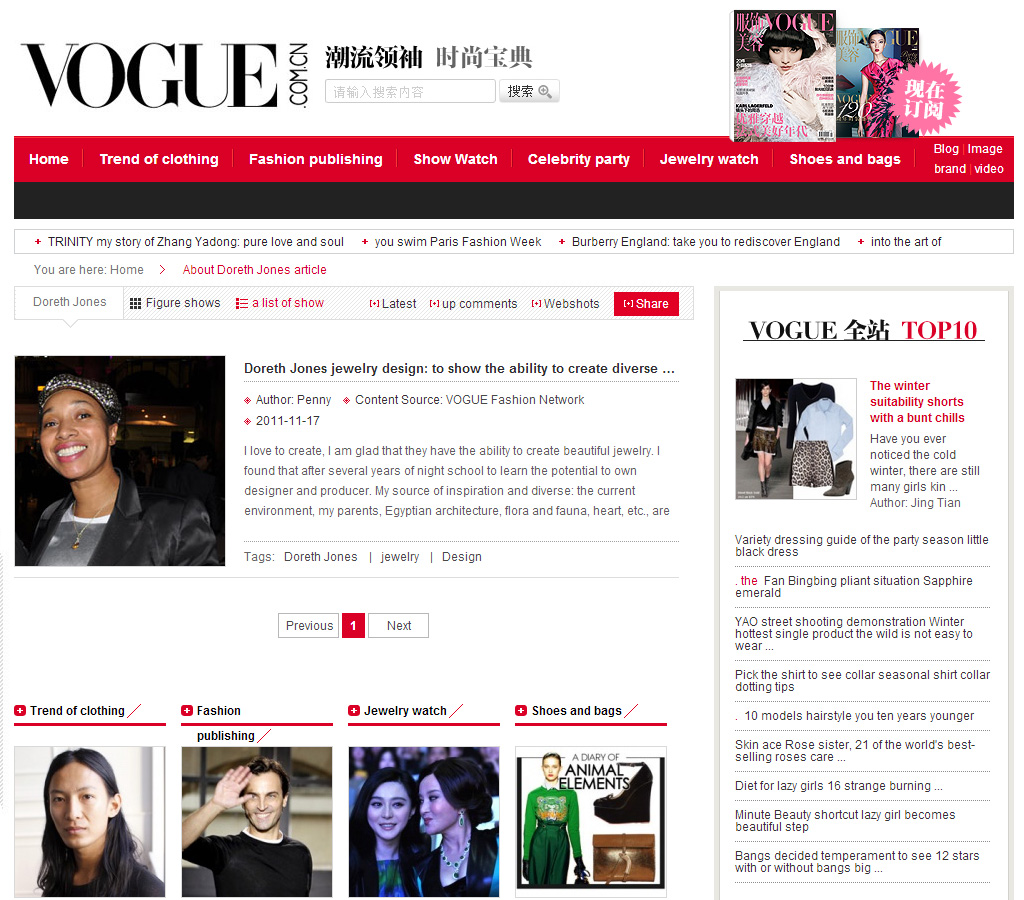Click About Doreth Jones article breadcrumb
Image resolution: width=1024 pixels, height=900 pixels.
point(255,270)
